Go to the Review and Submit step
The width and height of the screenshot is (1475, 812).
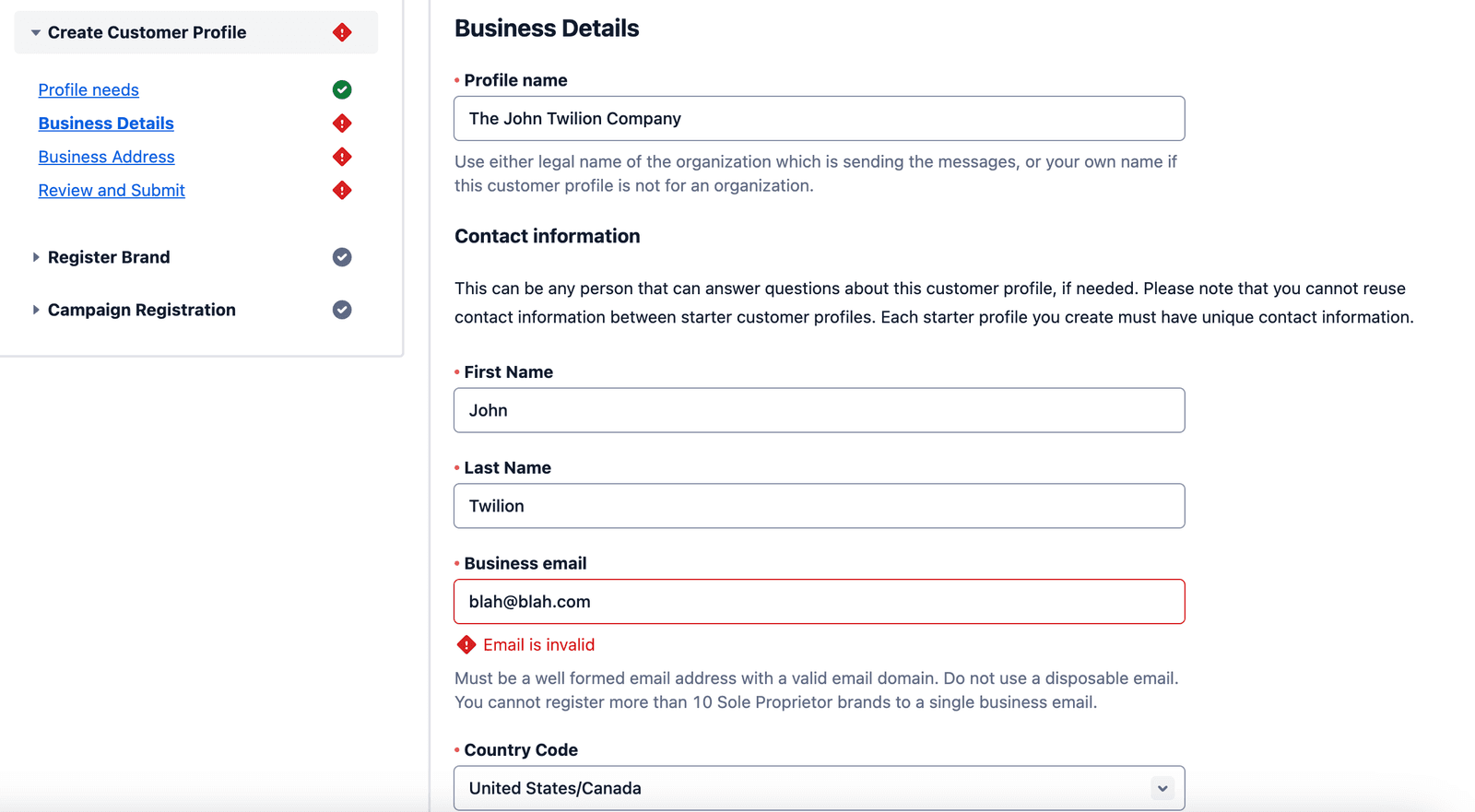pos(112,190)
